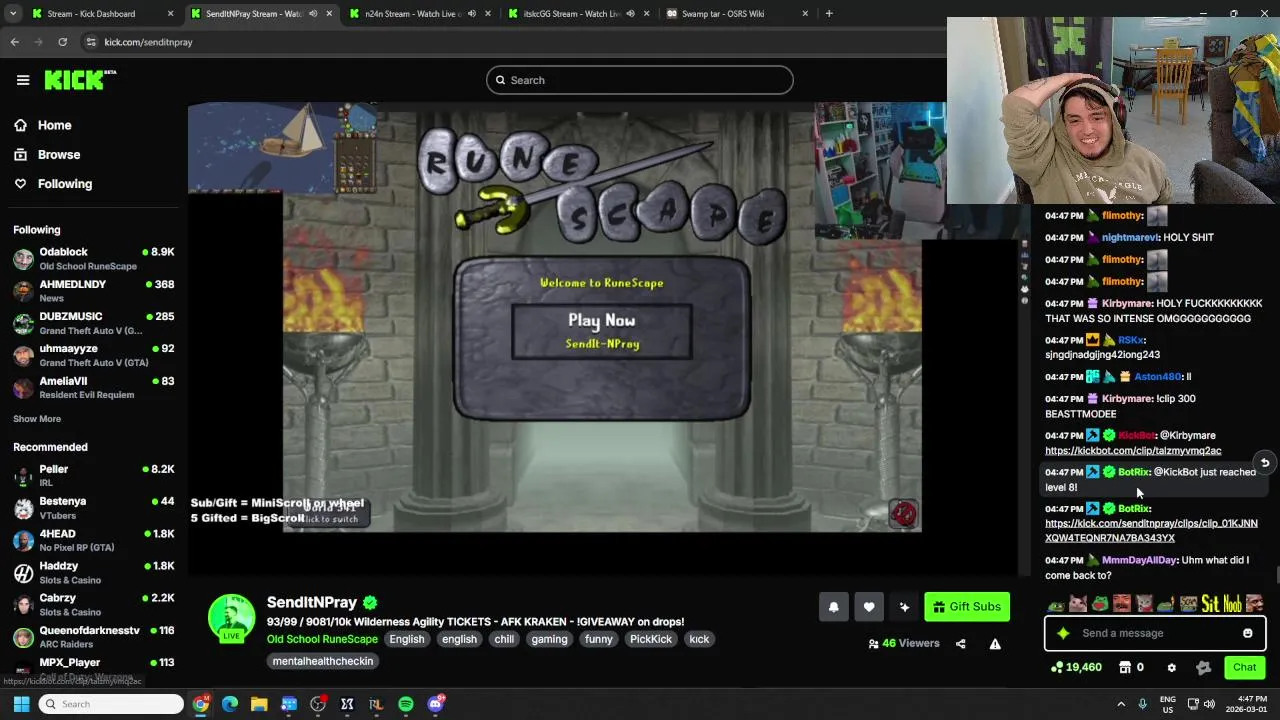The width and height of the screenshot is (1280, 720).
Task: Click the share stream icon
Action: coord(961,644)
